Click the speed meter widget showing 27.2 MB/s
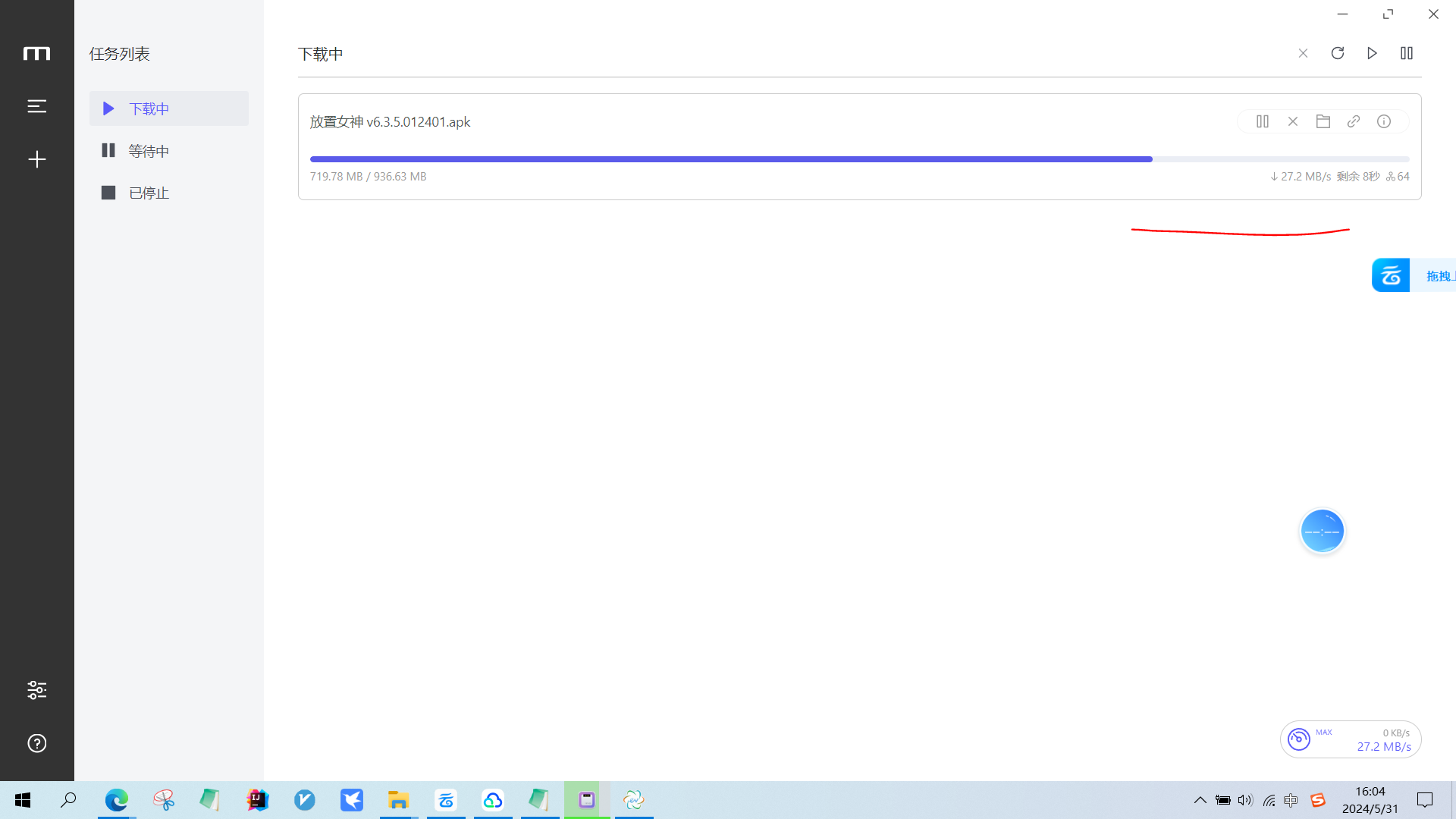The height and width of the screenshot is (819, 1456). click(1350, 739)
